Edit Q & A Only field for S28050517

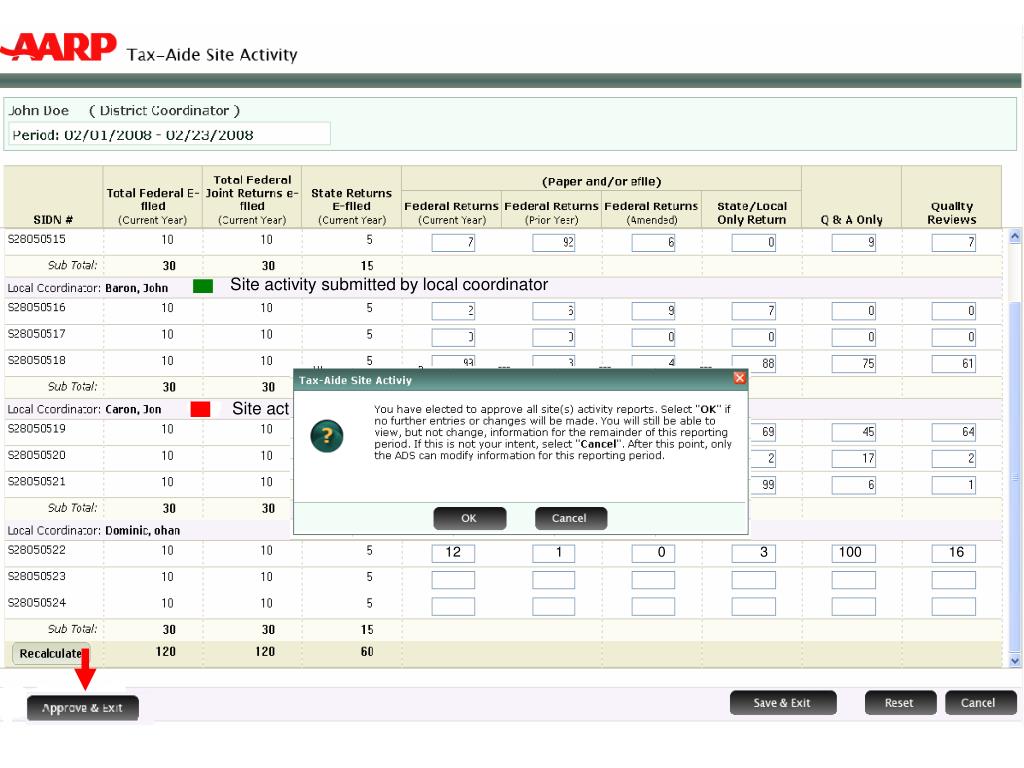854,337
